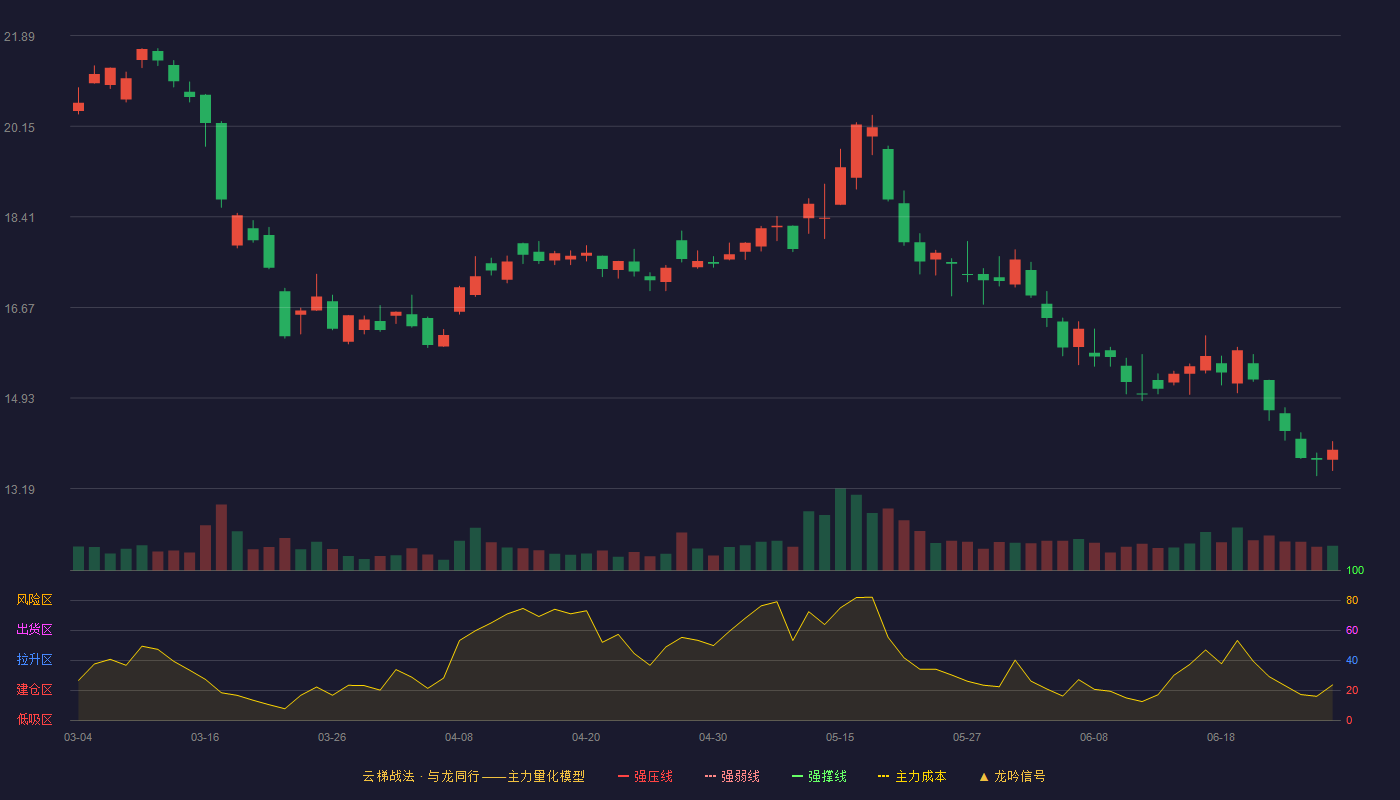The height and width of the screenshot is (800, 1400).
Task: Click the 14.93 price axis label
Action: [19, 399]
